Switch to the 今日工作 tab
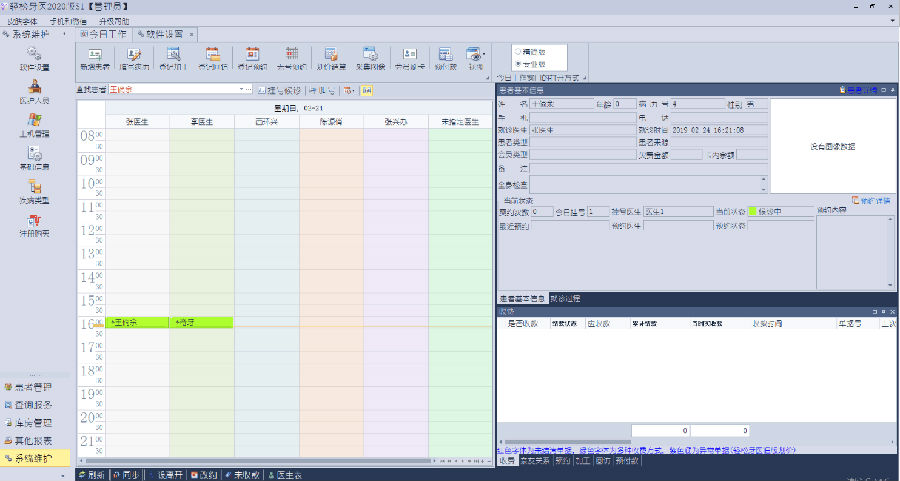 (x=104, y=33)
